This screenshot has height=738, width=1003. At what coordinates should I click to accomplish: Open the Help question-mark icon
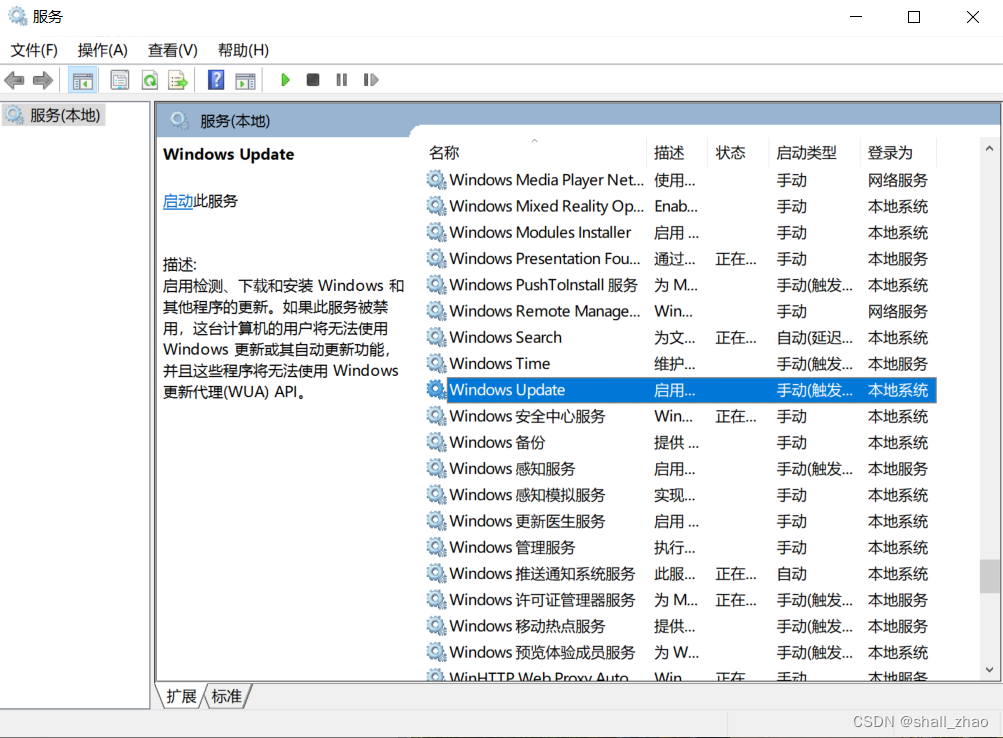pyautogui.click(x=216, y=81)
